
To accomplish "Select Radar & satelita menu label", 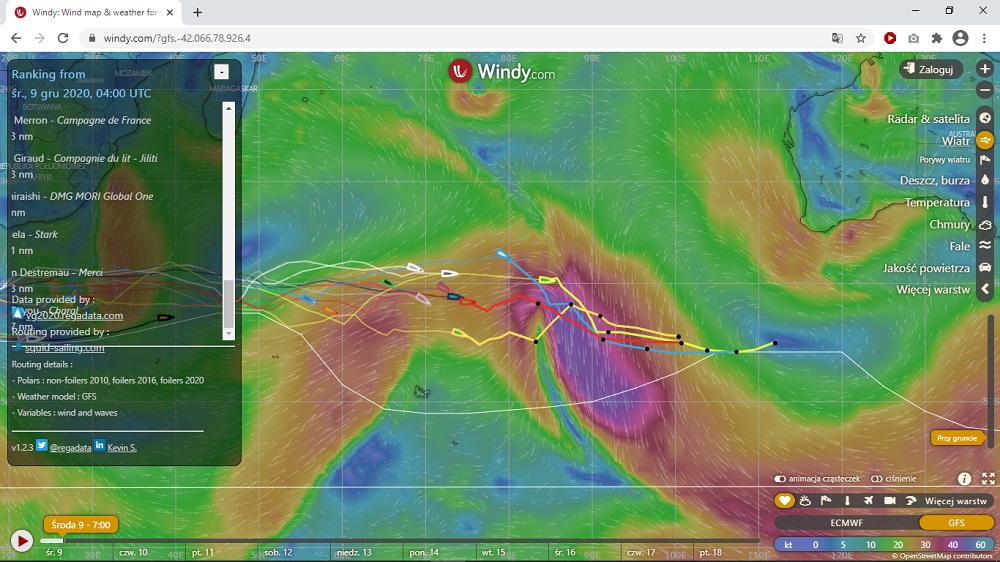I will click(928, 119).
